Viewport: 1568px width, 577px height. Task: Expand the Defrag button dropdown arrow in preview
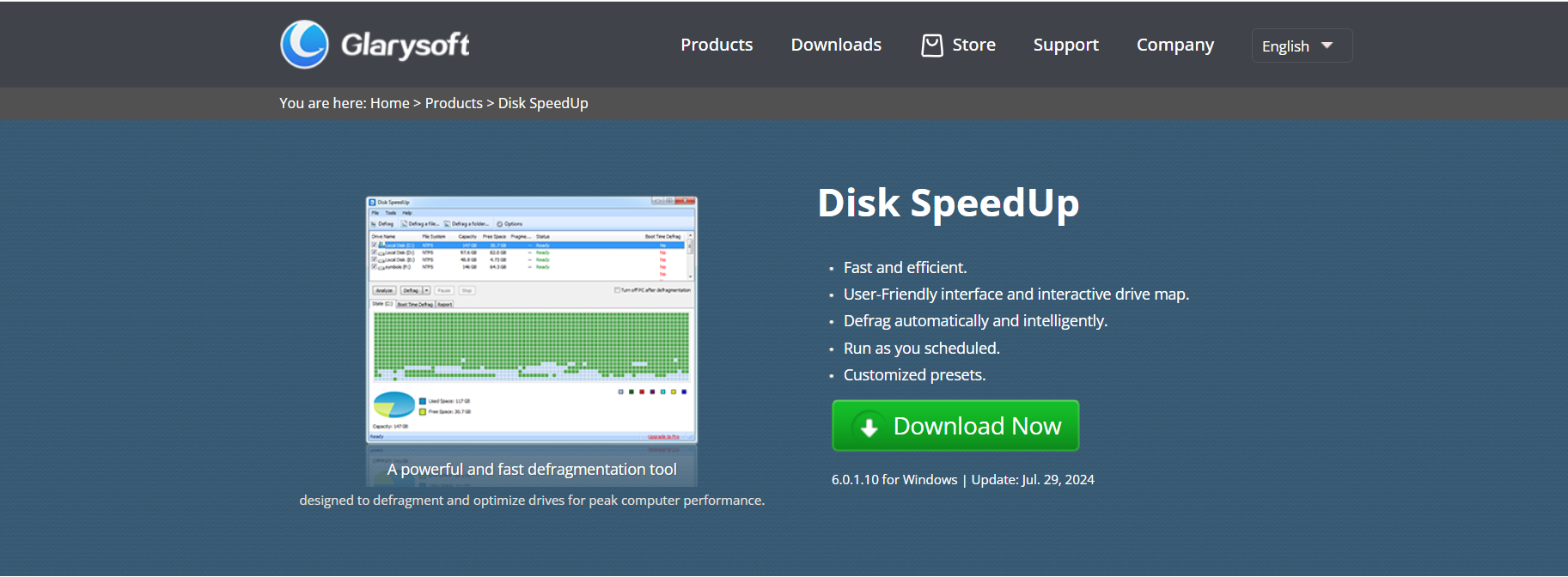pyautogui.click(x=427, y=290)
